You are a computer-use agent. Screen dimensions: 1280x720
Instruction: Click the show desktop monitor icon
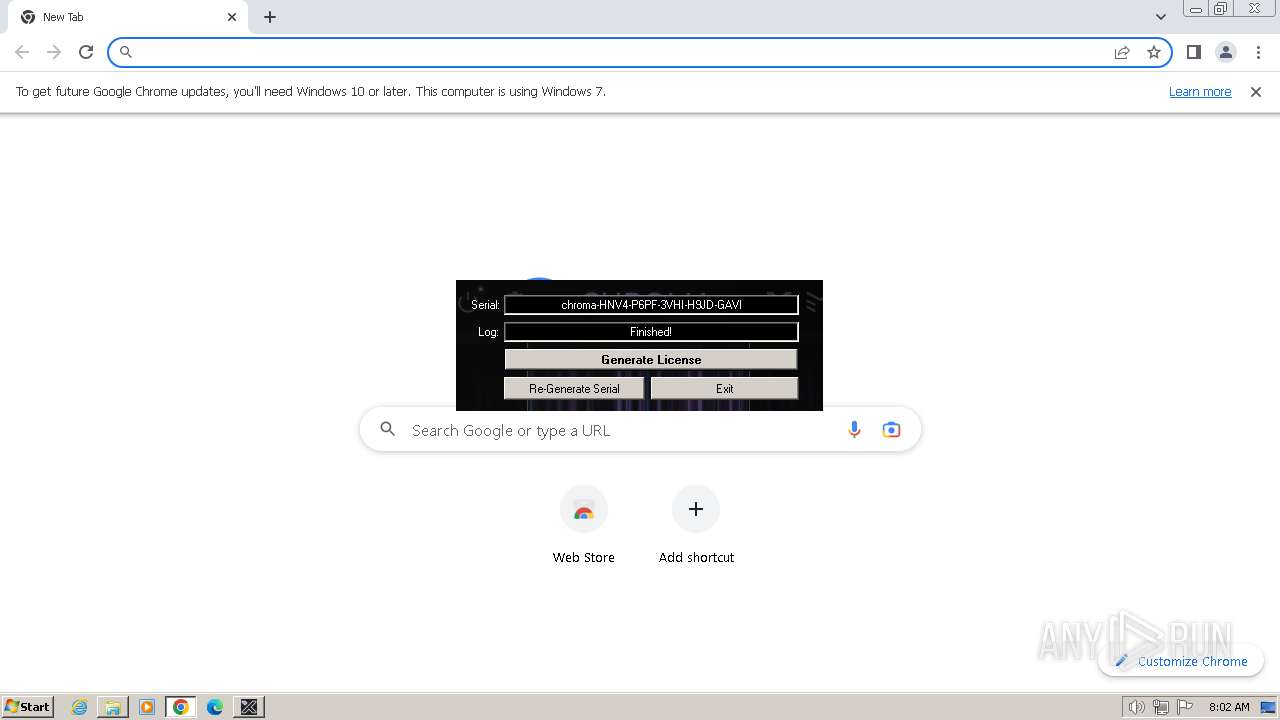[x=1268, y=707]
